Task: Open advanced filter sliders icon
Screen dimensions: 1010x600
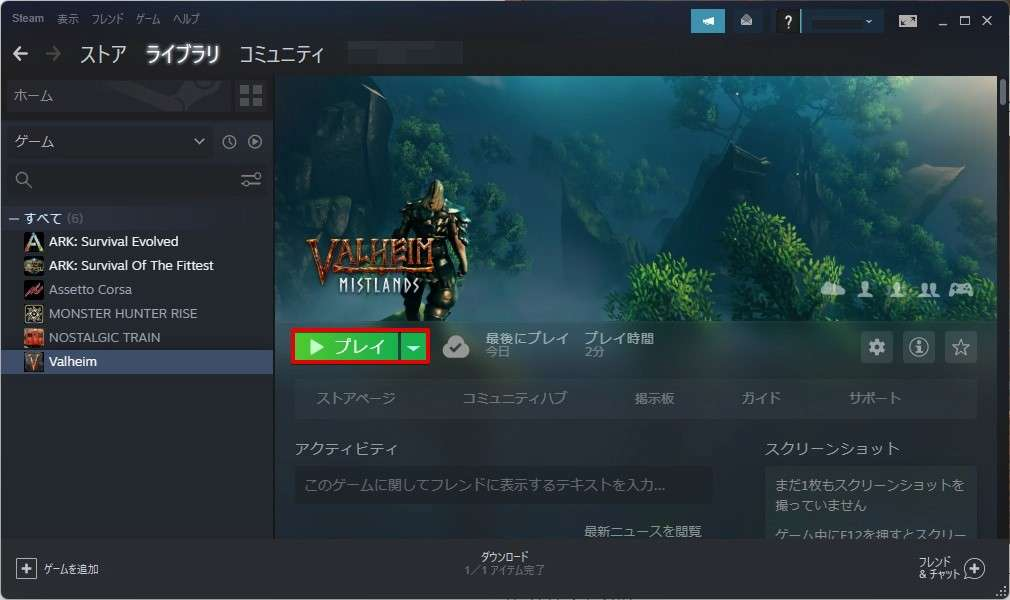Action: pos(251,179)
